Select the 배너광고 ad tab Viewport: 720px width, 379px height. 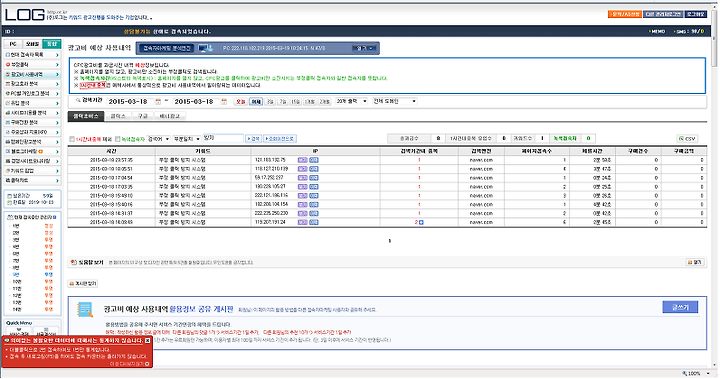170,116
